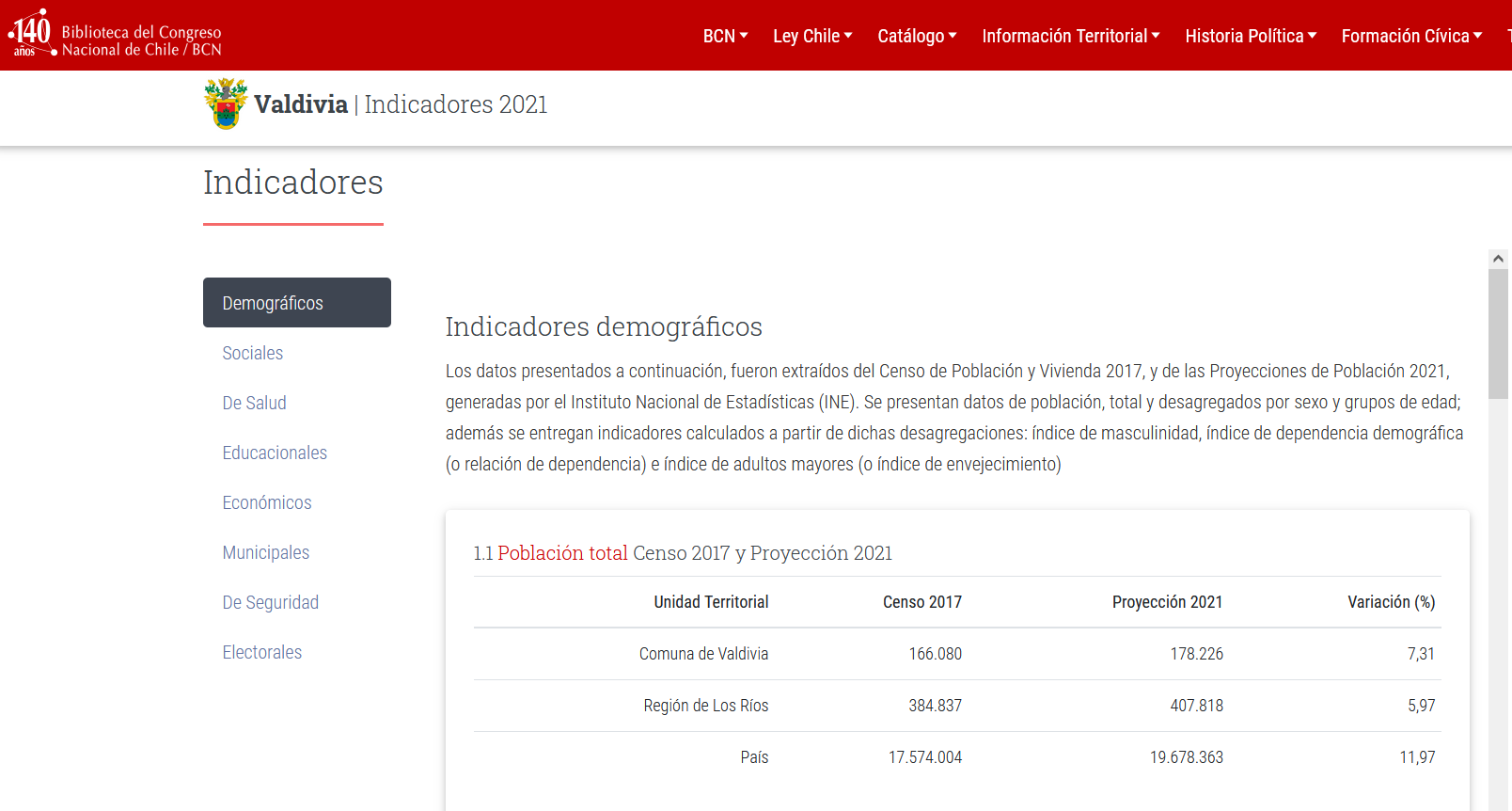This screenshot has height=811, width=1512.
Task: Click the value 19.678.363
Action: pyautogui.click(x=1187, y=757)
